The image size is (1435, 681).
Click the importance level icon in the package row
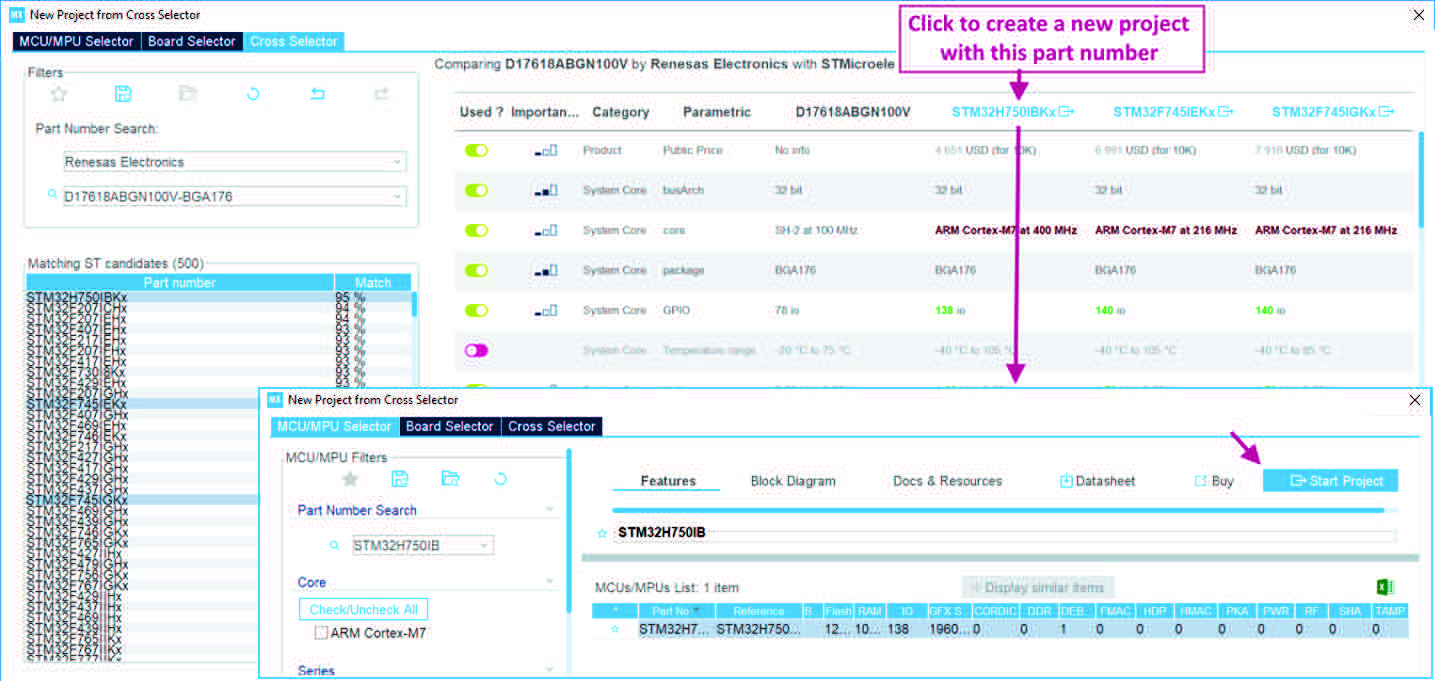coord(545,271)
